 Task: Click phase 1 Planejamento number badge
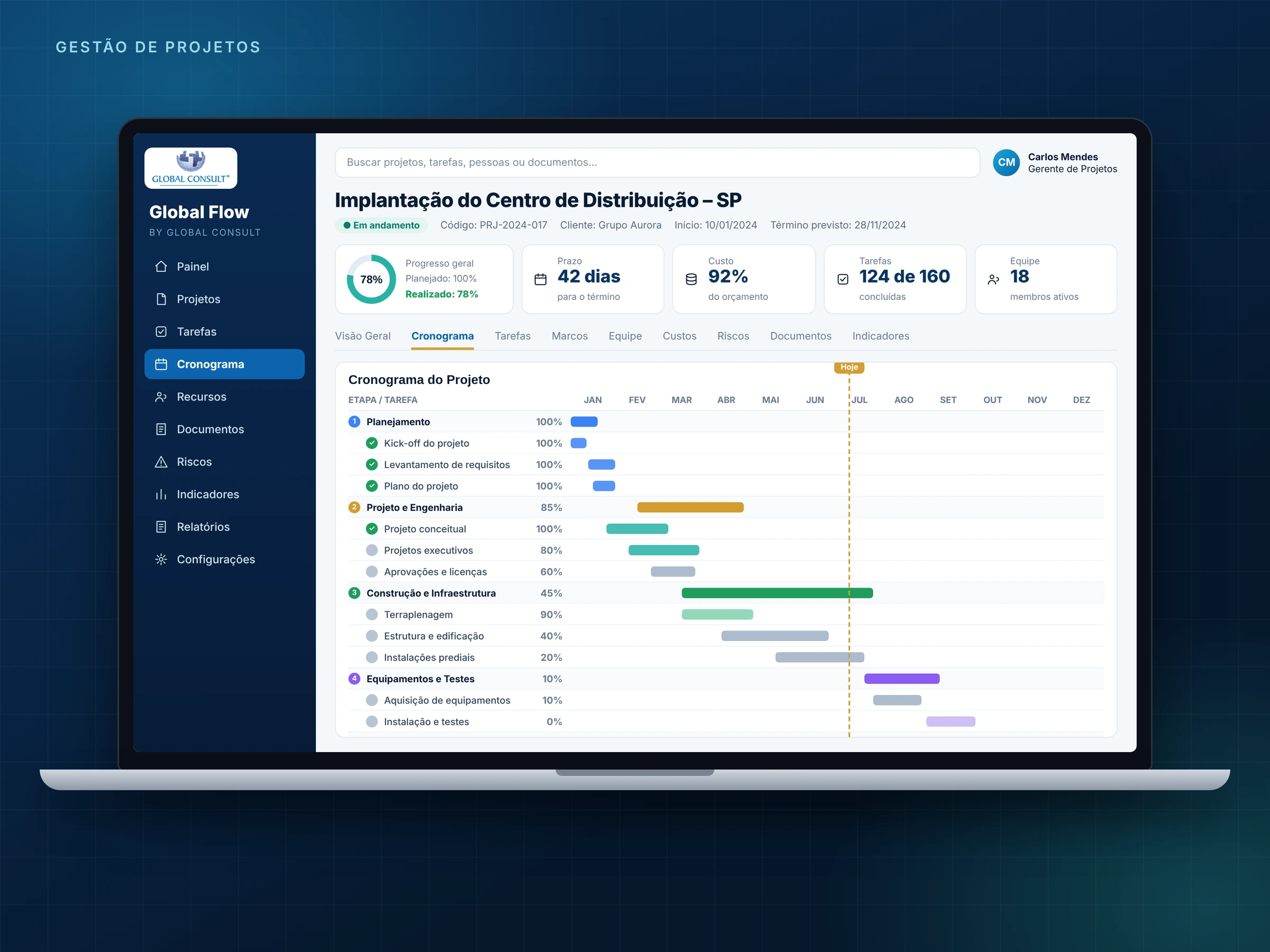pos(354,422)
